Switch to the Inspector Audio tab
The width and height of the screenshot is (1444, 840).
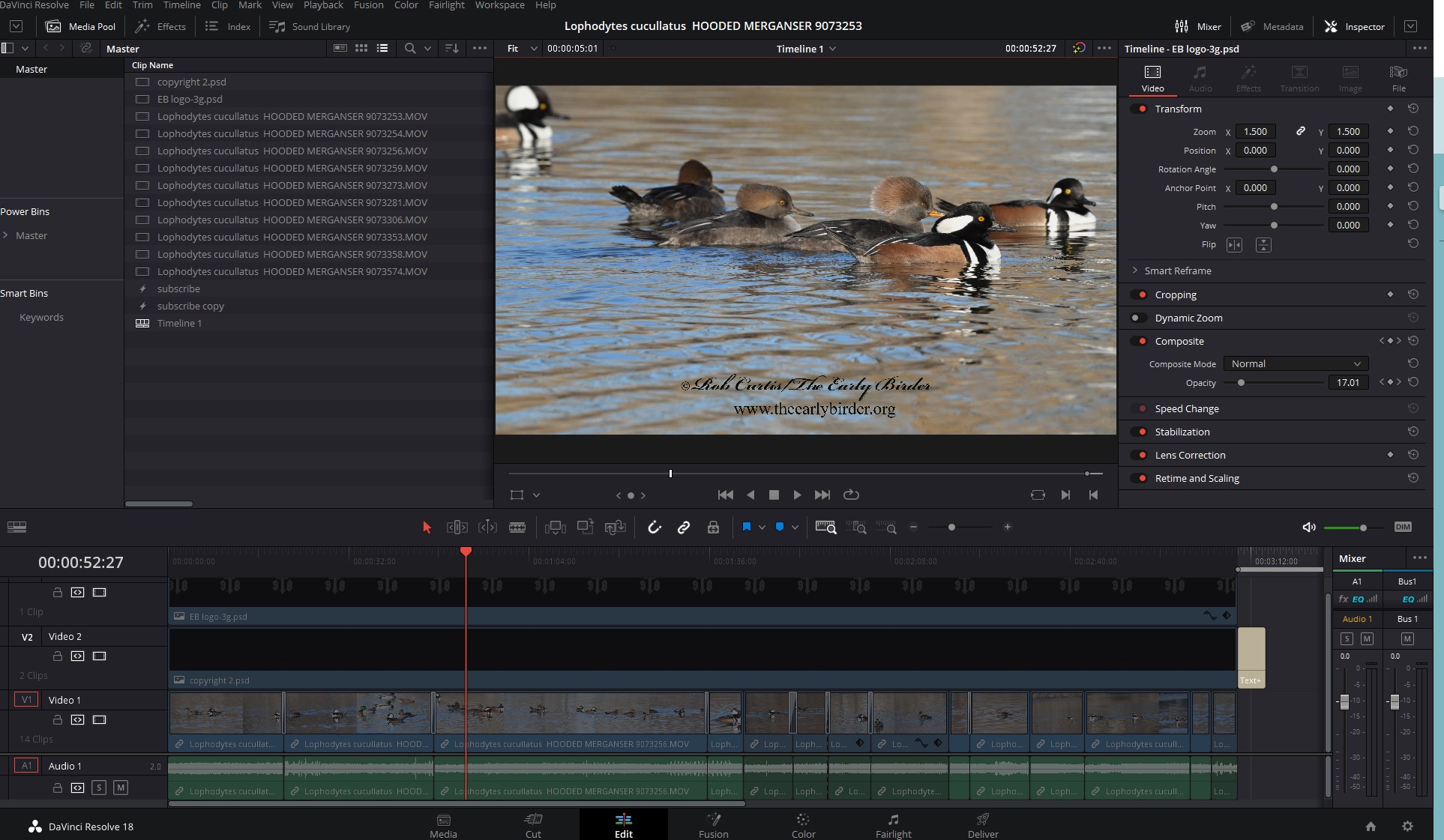1200,78
